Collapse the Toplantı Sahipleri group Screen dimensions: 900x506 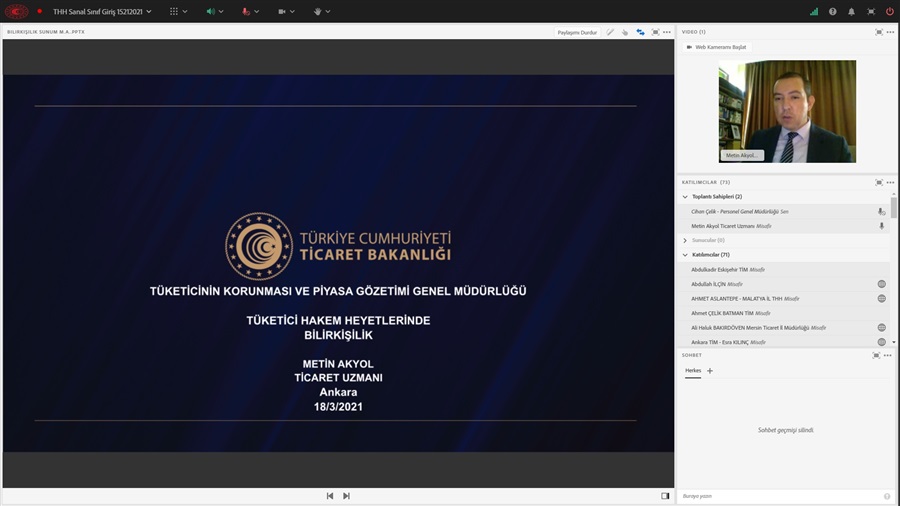685,197
